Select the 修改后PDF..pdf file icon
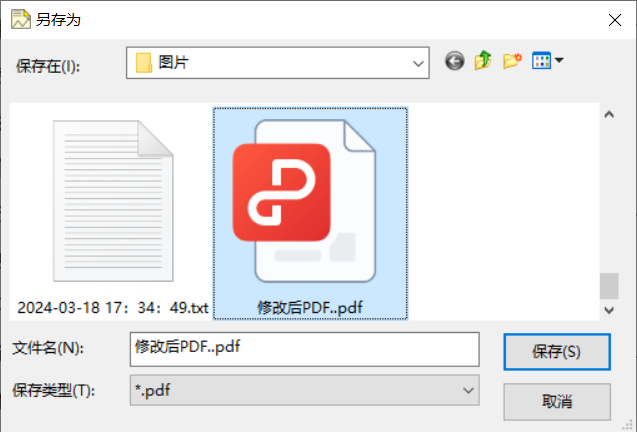The height and width of the screenshot is (432, 637). click(x=304, y=201)
